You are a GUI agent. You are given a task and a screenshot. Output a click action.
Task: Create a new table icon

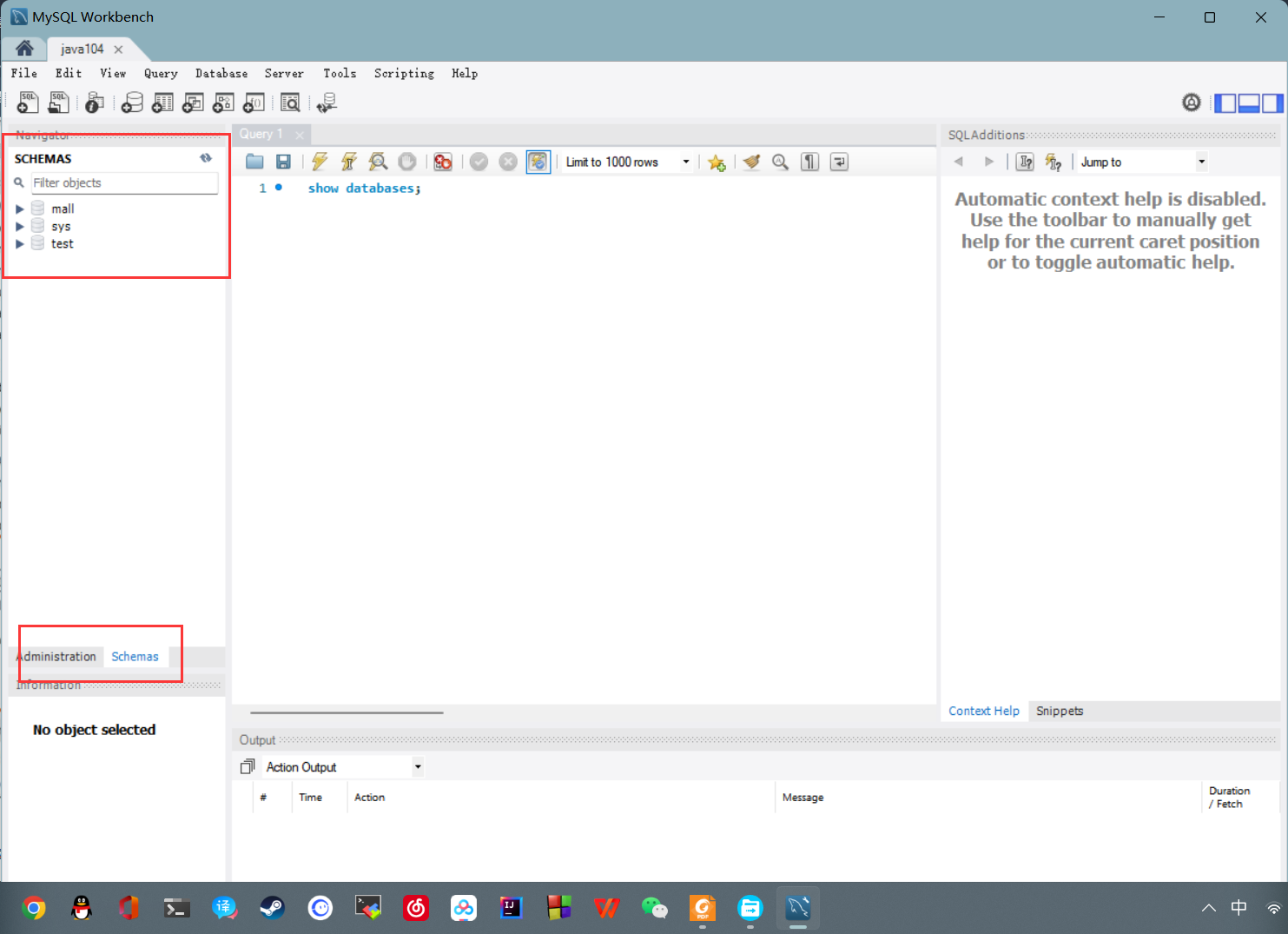[x=162, y=103]
